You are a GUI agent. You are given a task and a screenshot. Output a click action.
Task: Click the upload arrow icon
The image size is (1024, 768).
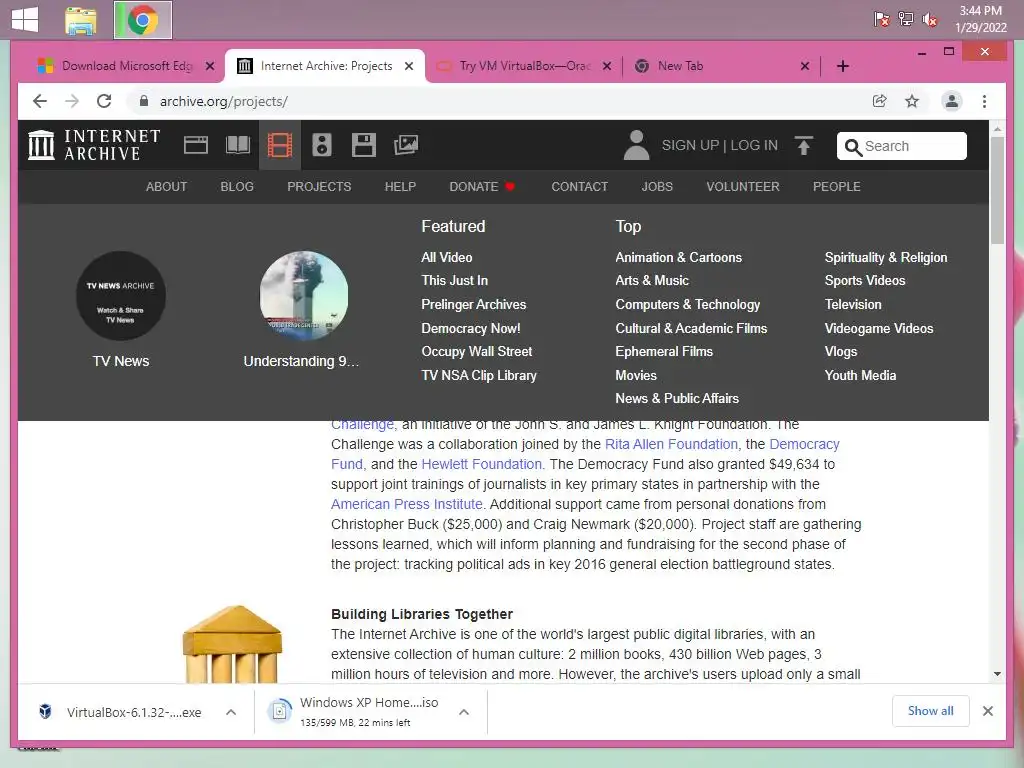(804, 145)
